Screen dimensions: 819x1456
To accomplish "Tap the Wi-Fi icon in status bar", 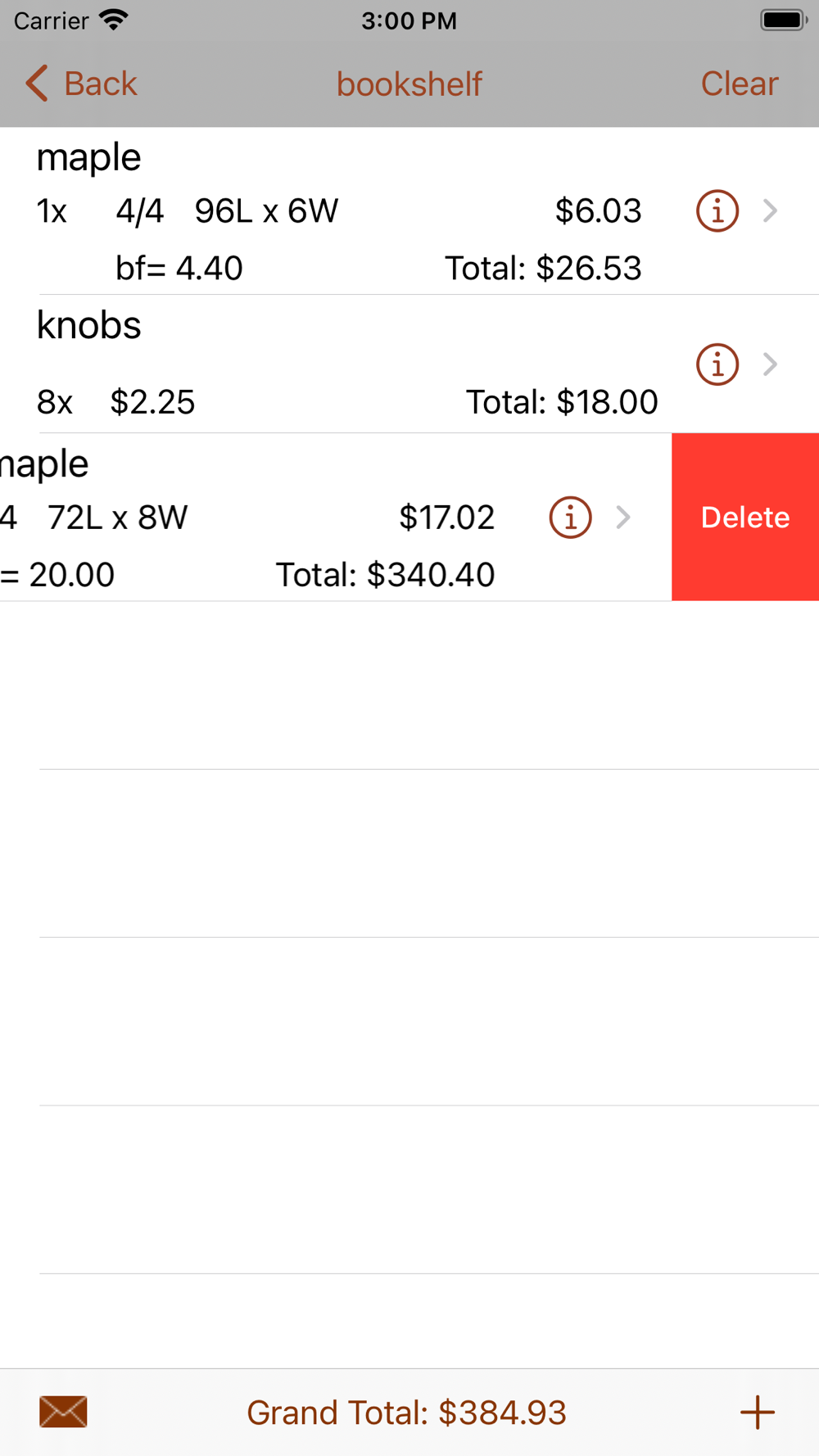I will (114, 20).
